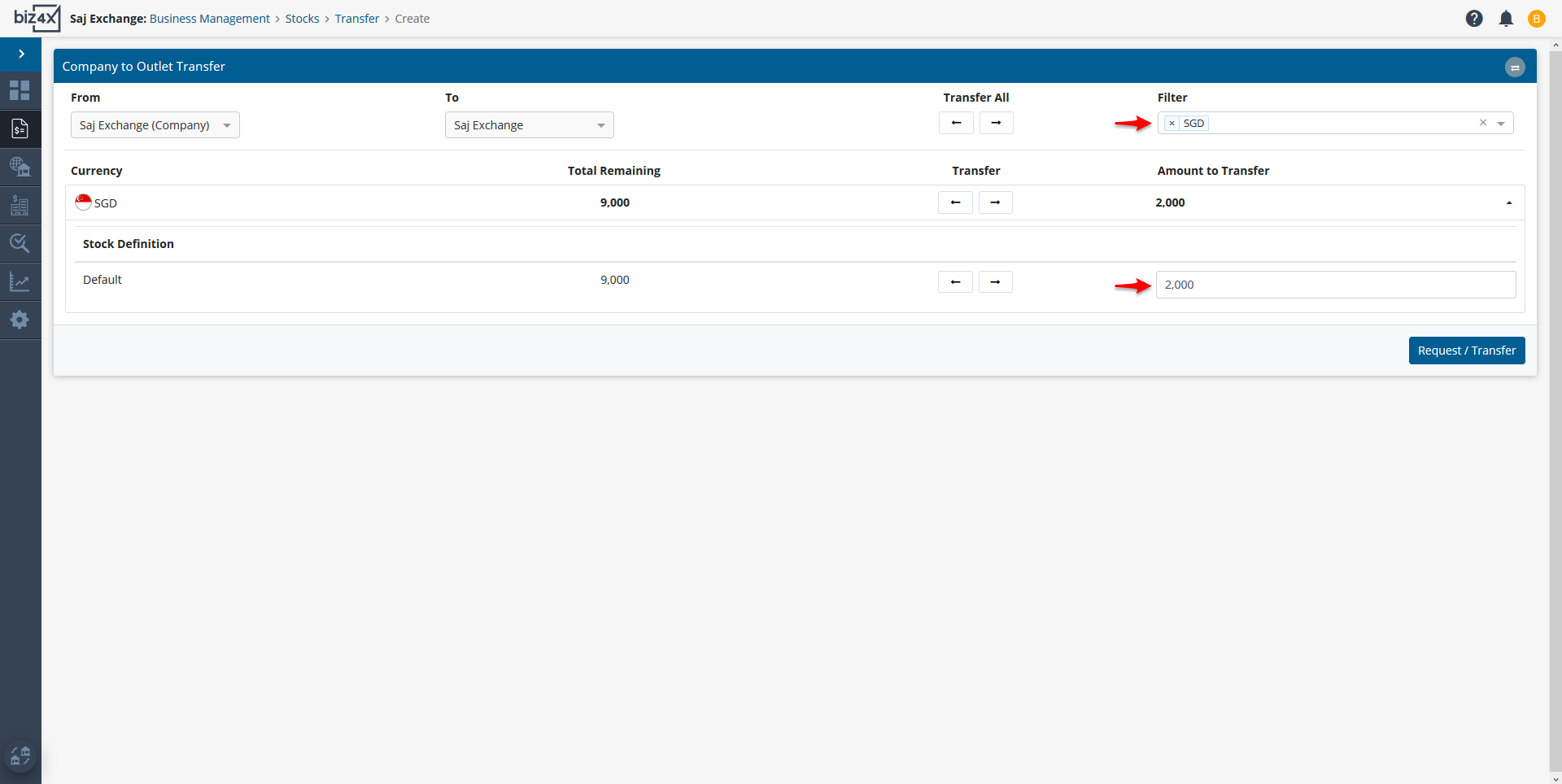Remove the SGD filter tag
This screenshot has width=1562, height=784.
tap(1171, 124)
